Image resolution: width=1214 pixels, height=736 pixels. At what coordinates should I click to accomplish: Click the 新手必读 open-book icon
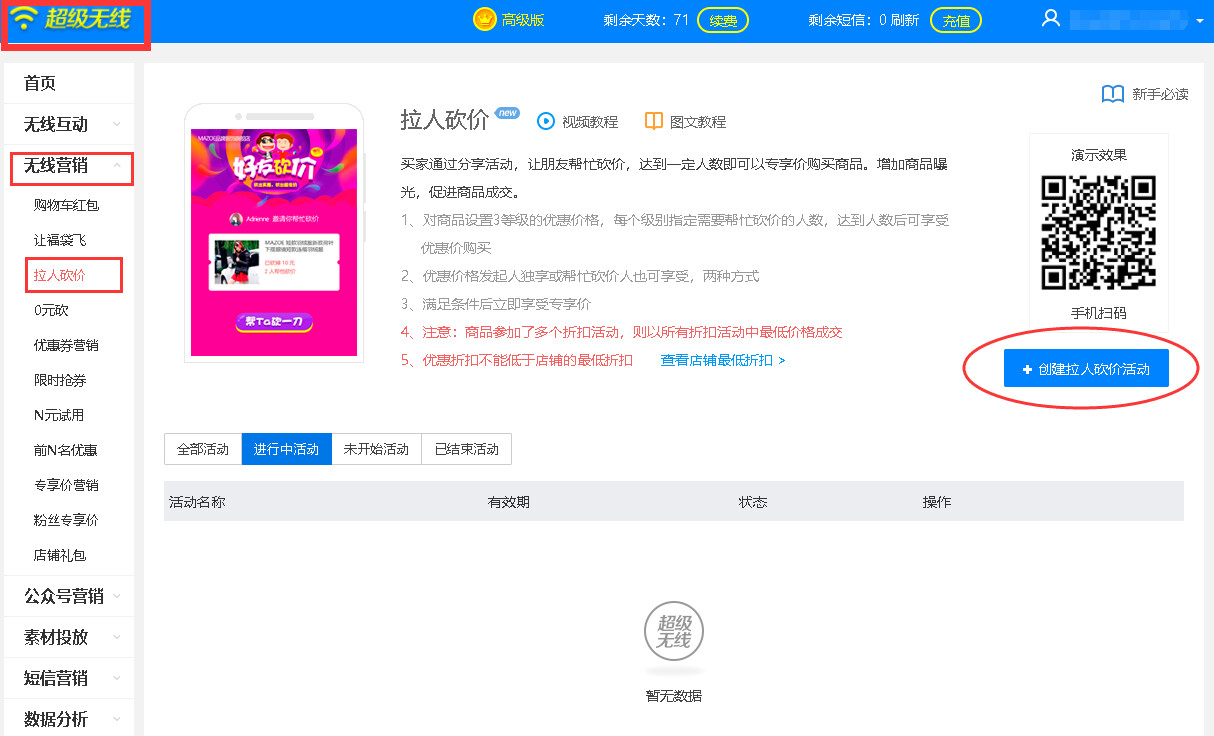point(1113,94)
